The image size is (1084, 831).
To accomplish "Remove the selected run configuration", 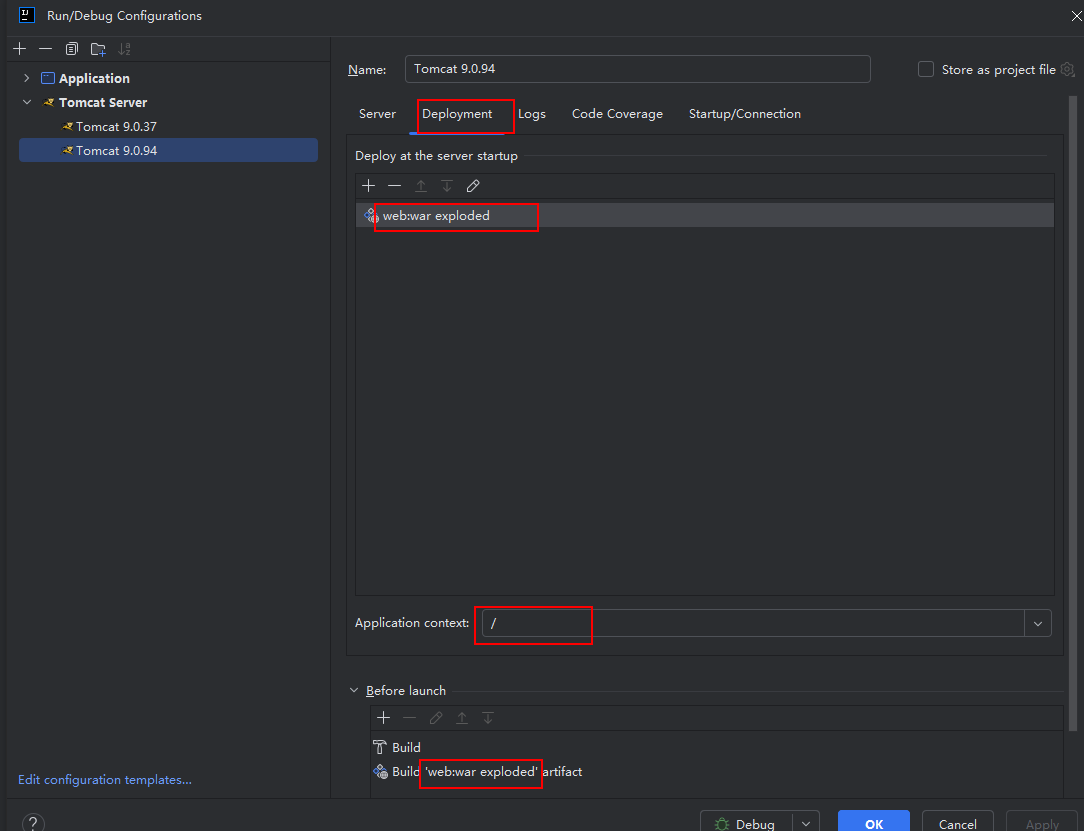I will coord(46,48).
